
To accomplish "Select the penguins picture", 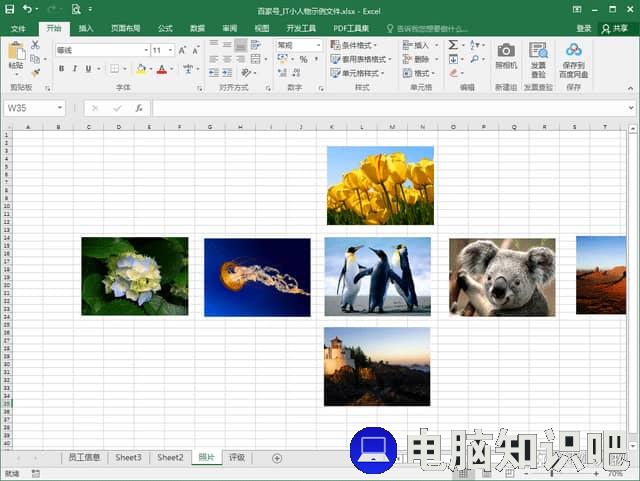I will tap(378, 276).
